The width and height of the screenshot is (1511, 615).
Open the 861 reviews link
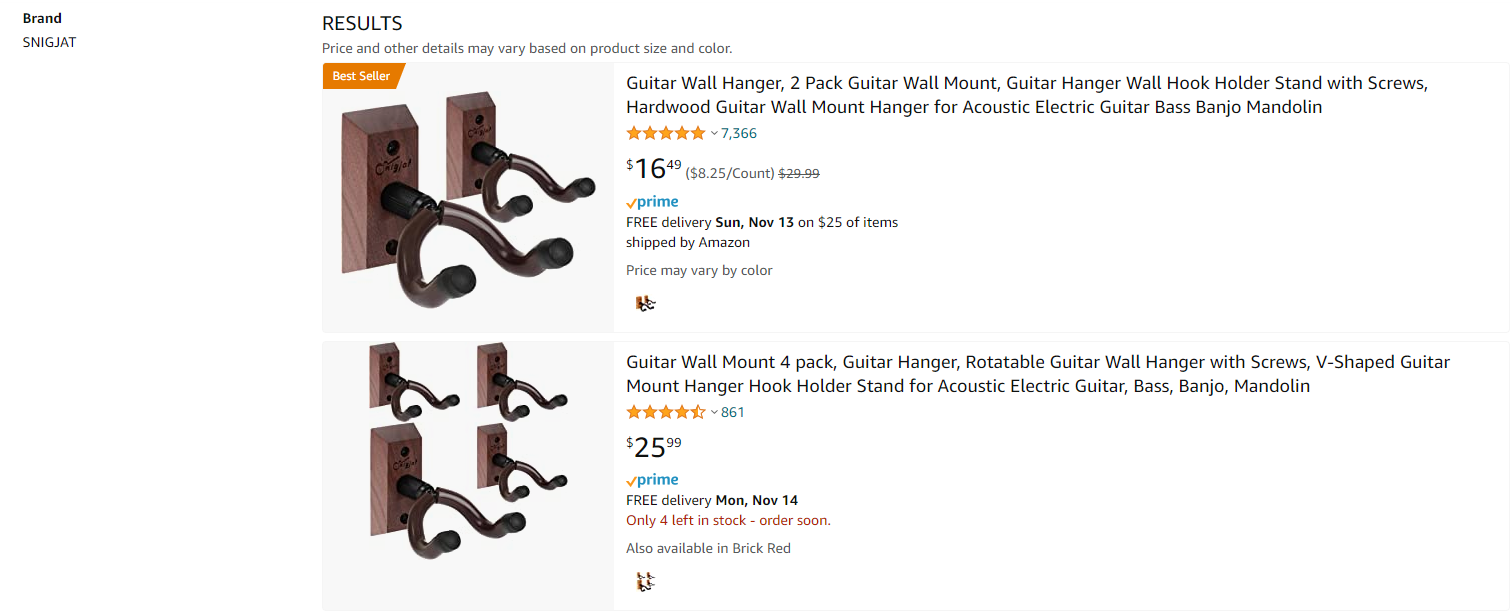click(x=733, y=412)
